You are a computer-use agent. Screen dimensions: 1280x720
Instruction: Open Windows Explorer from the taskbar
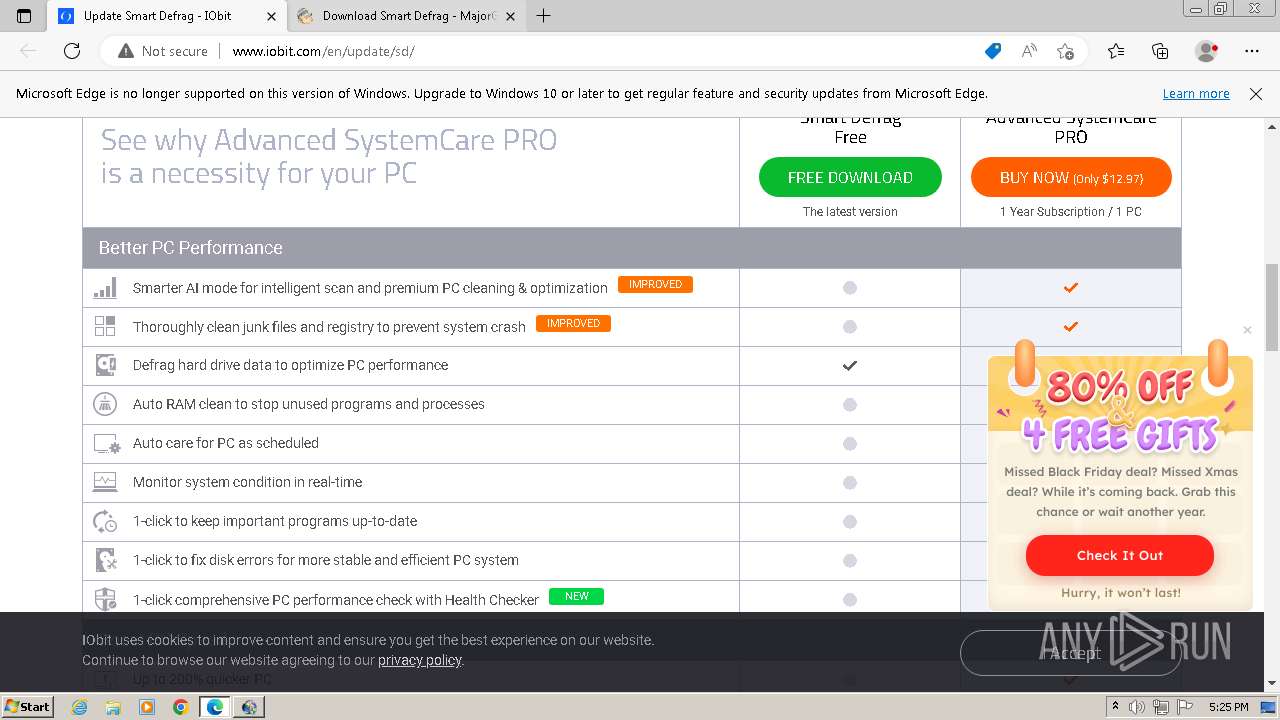click(x=113, y=707)
